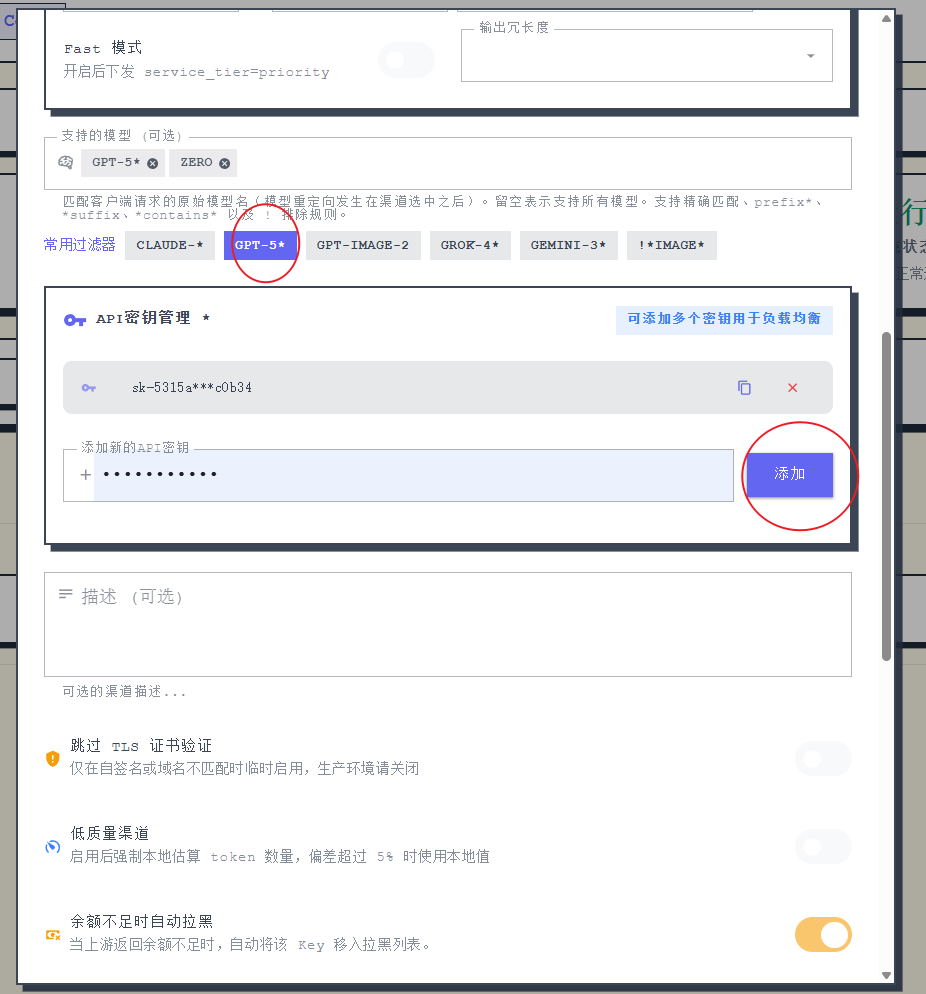Select the !*IMAGE* filter chip
Screen dimensions: 926x994
click(672, 245)
